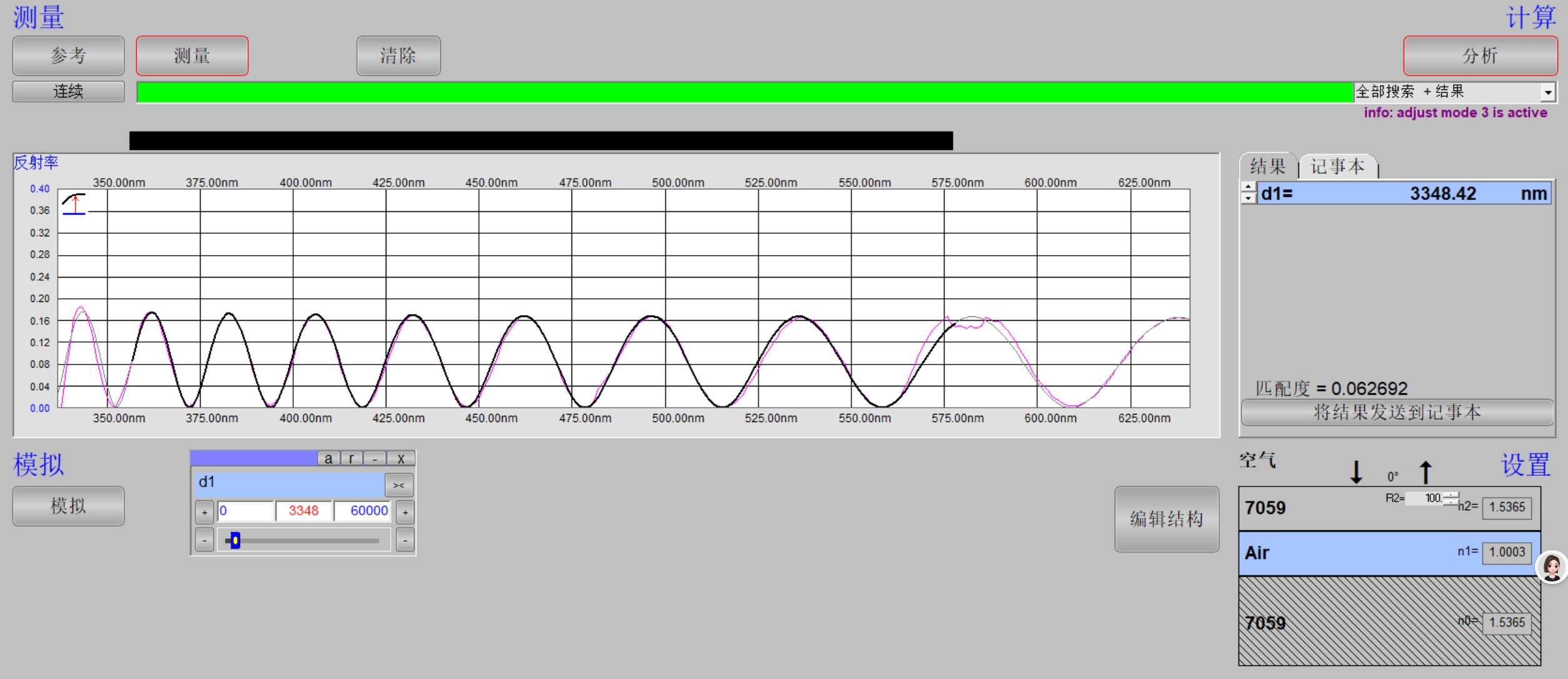The width and height of the screenshot is (1568, 679).
Task: Click the assistant avatar icon at the right edge
Action: [x=1552, y=567]
